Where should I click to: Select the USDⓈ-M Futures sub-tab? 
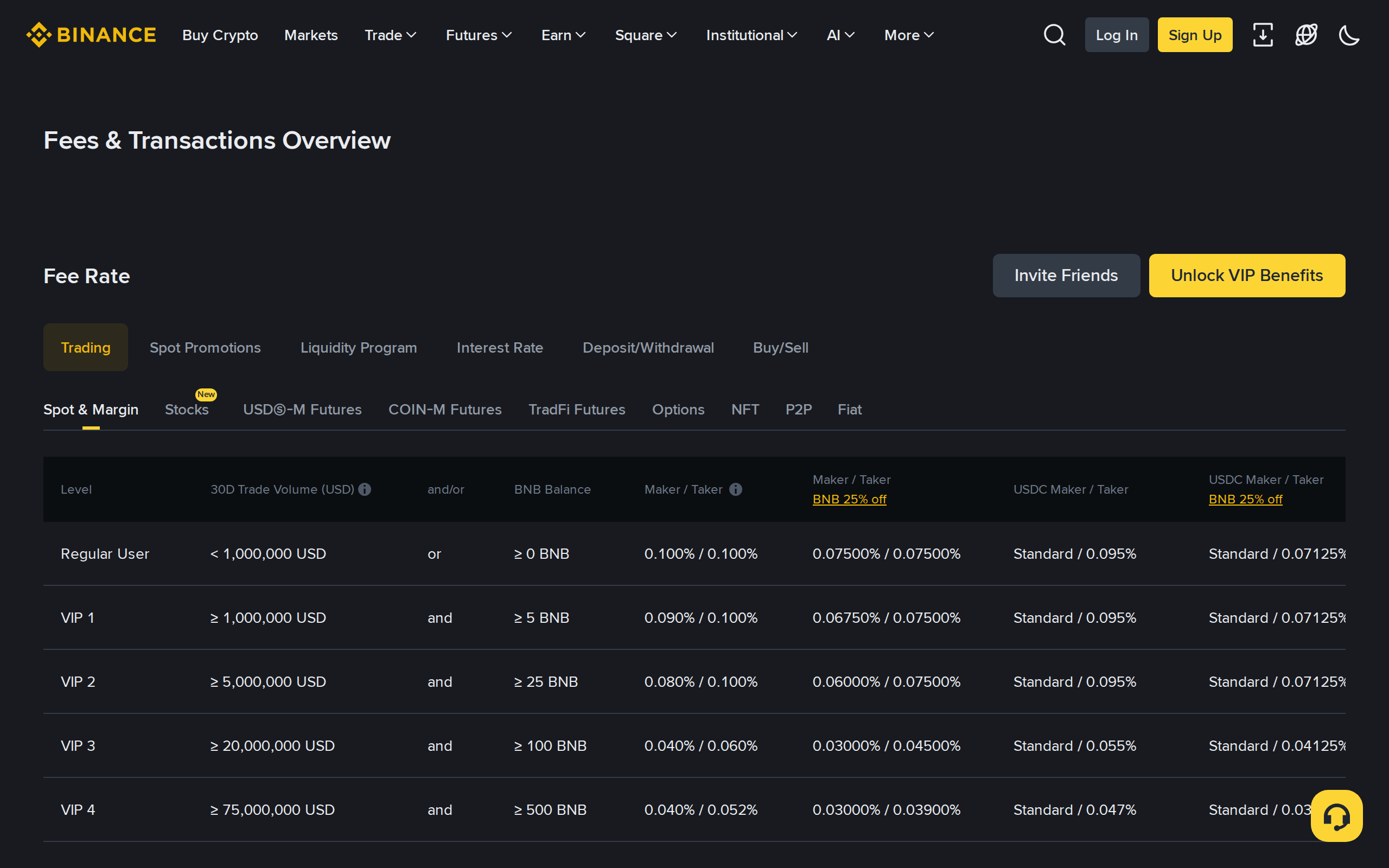(302, 409)
